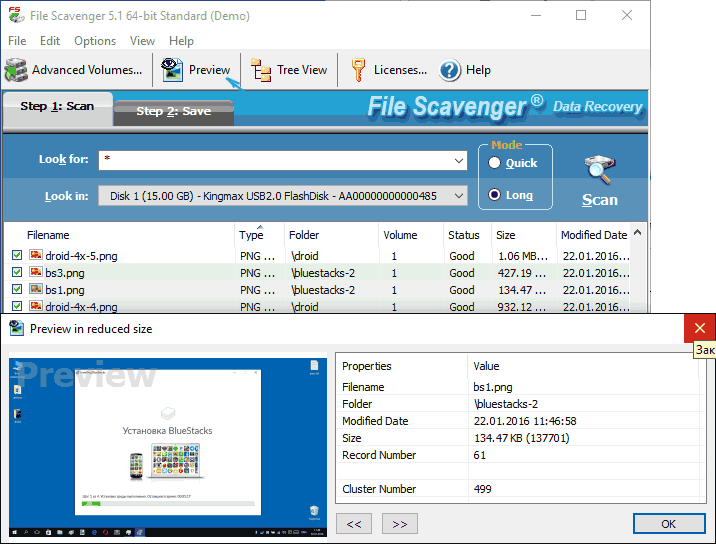Expand the Look for dropdown
716x544 pixels.
tap(459, 160)
